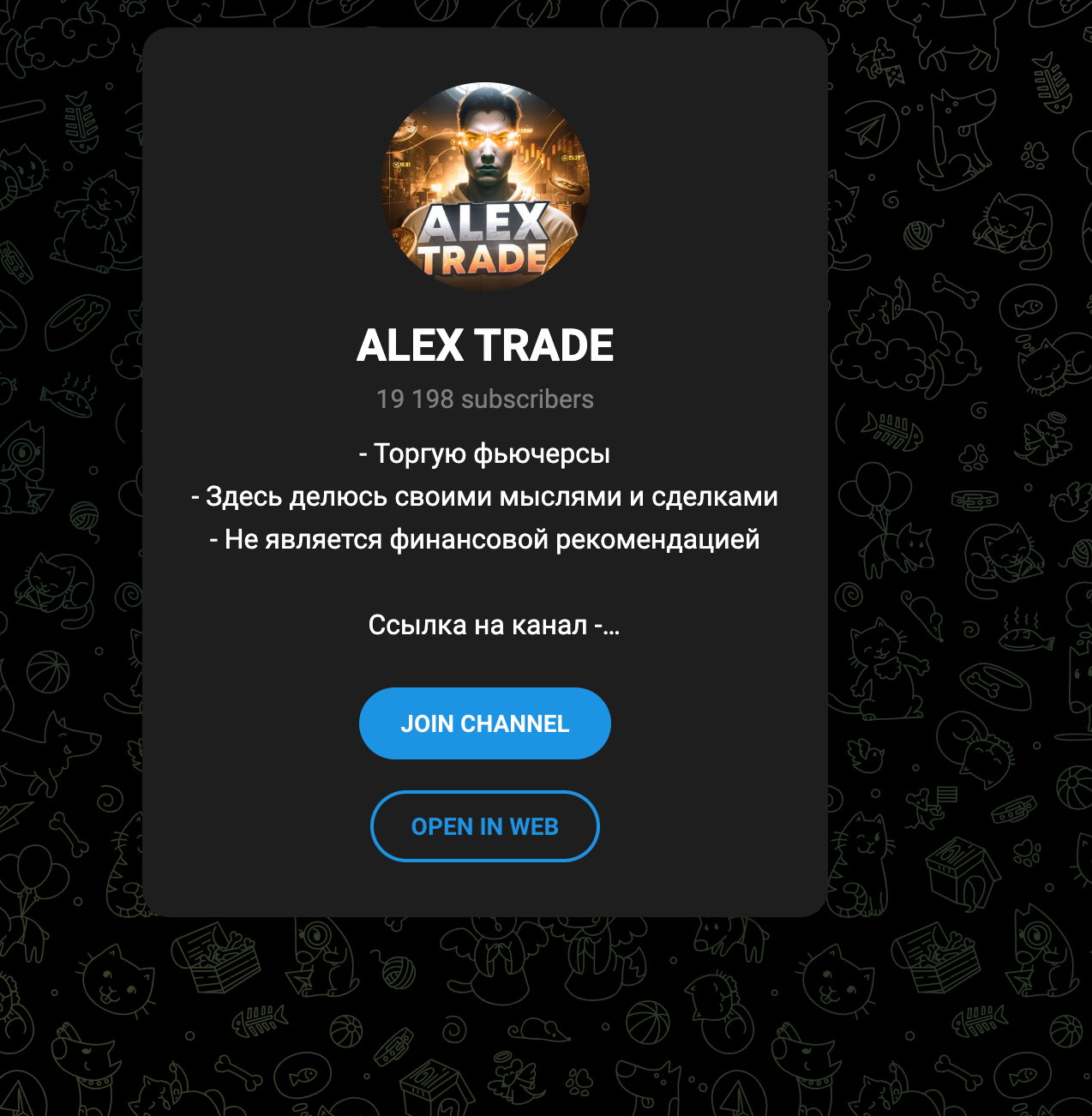Click the glowing eyes in the avatar
The image size is (1092, 1116).
(x=487, y=139)
